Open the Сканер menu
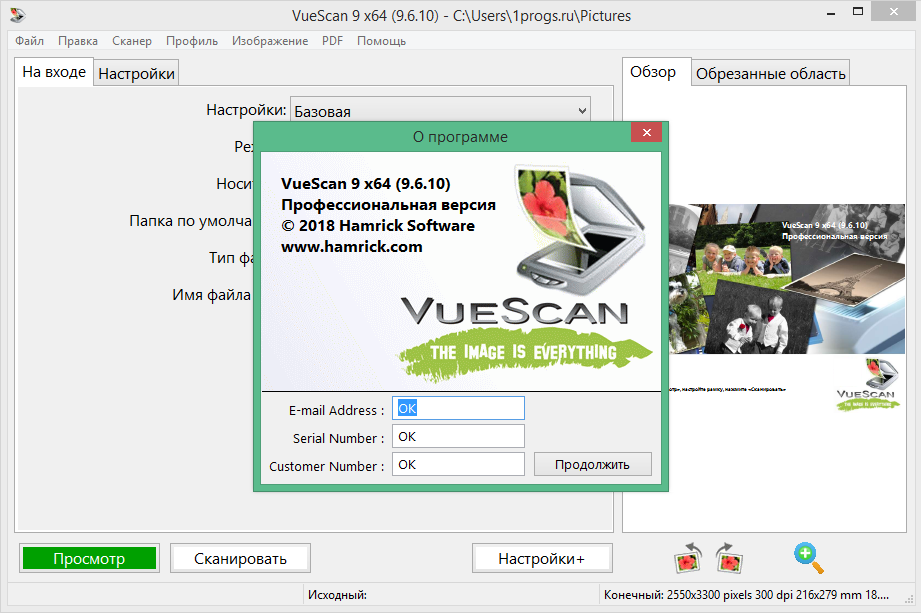Screen dimensions: 921x613 pos(132,41)
